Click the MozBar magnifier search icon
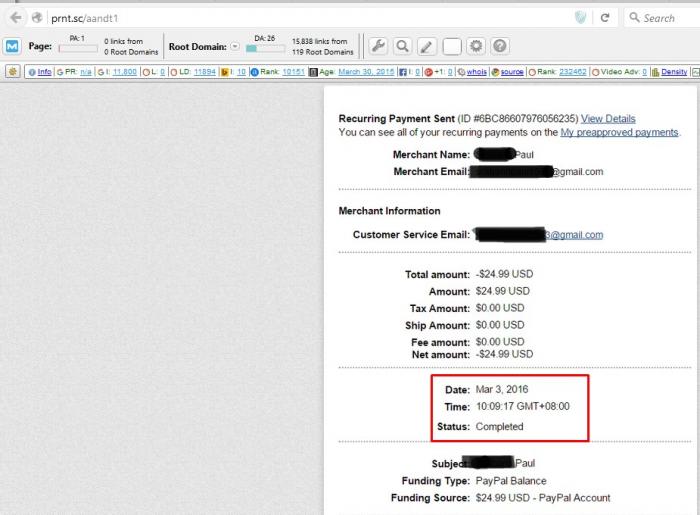700x515 pixels. click(x=402, y=46)
